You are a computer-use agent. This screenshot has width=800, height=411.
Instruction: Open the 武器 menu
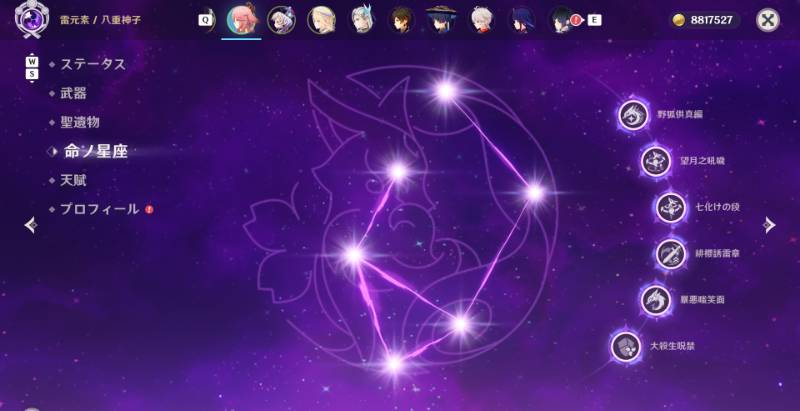pos(73,93)
